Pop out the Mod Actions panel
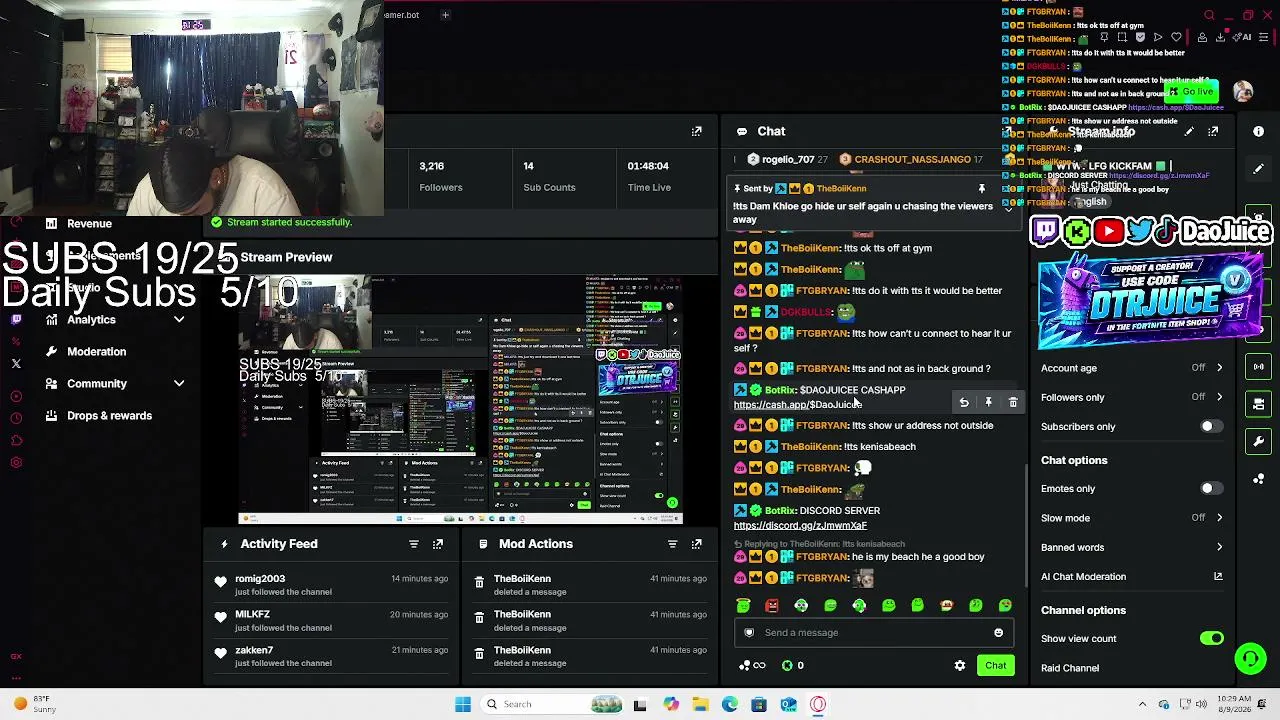 coord(697,544)
